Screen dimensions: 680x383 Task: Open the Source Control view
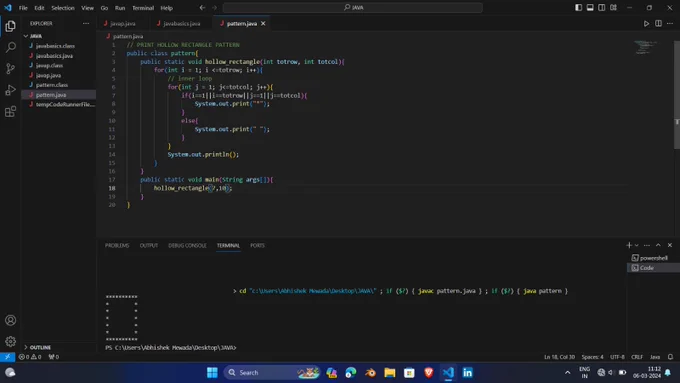(10, 69)
